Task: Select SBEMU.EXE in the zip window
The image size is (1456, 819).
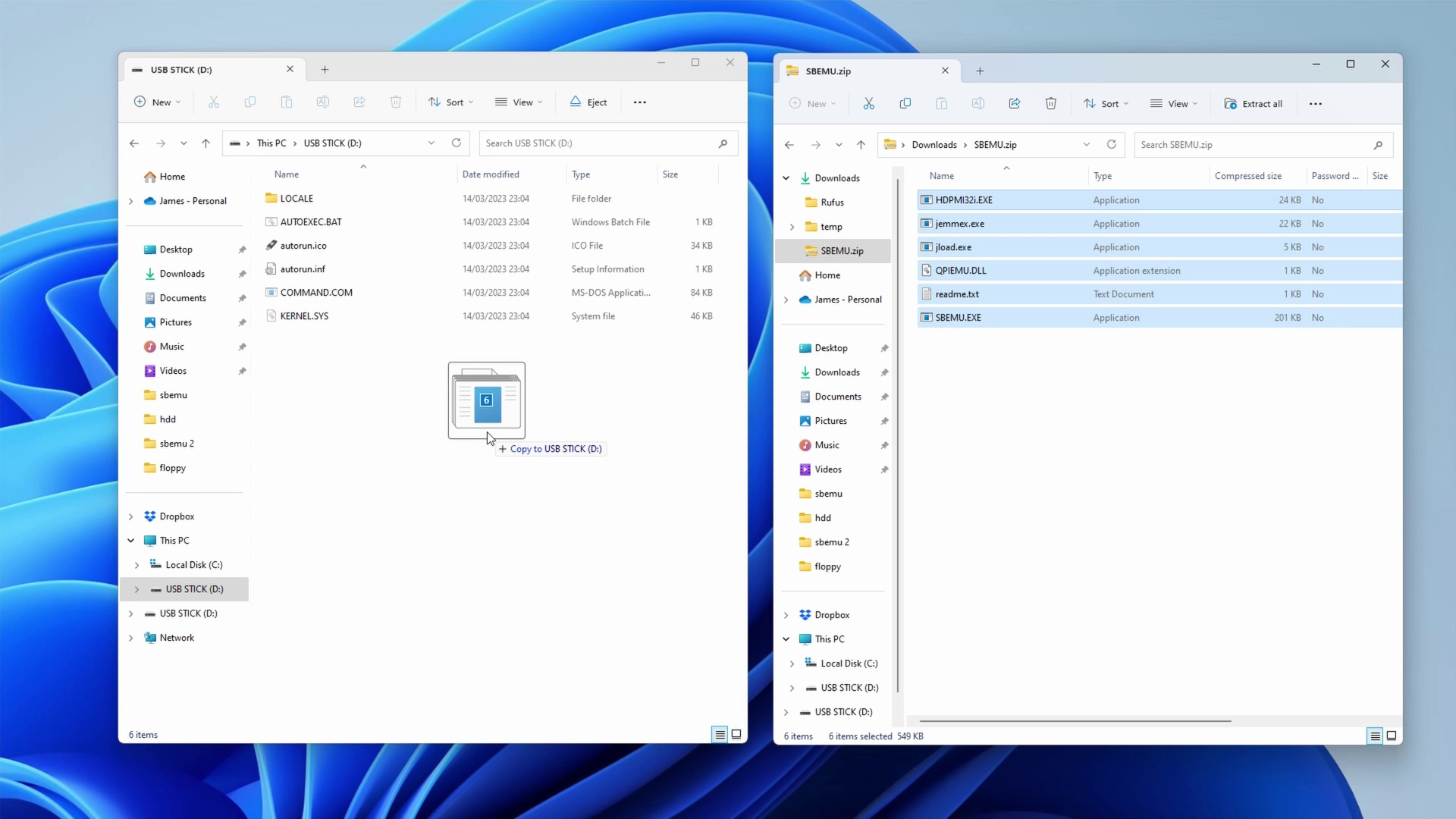Action: click(x=1159, y=318)
